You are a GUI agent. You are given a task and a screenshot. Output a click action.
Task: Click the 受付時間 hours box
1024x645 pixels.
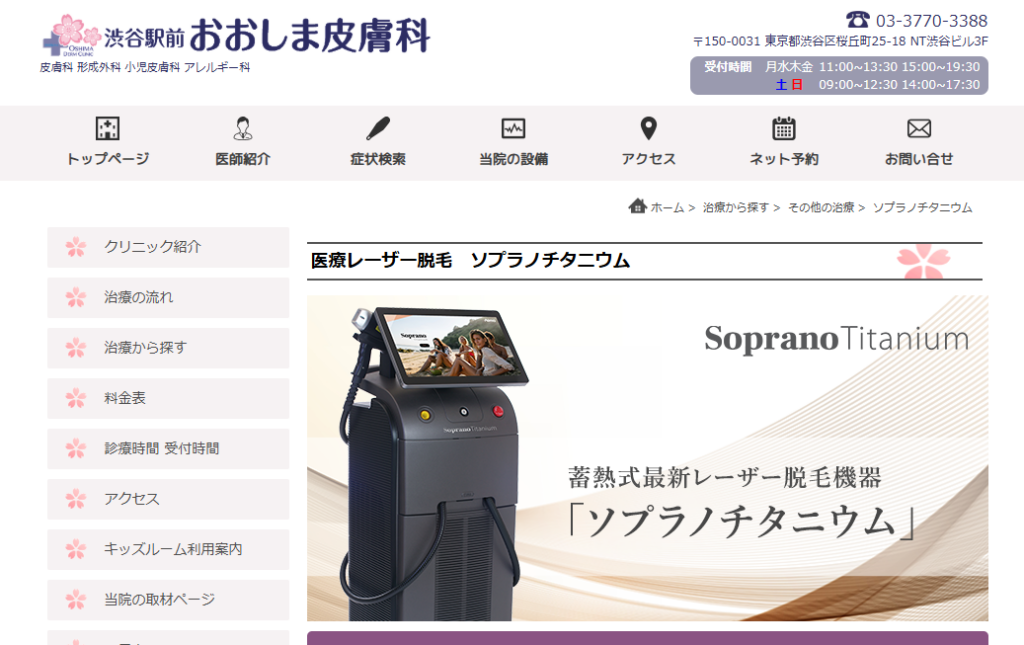pyautogui.click(x=839, y=76)
